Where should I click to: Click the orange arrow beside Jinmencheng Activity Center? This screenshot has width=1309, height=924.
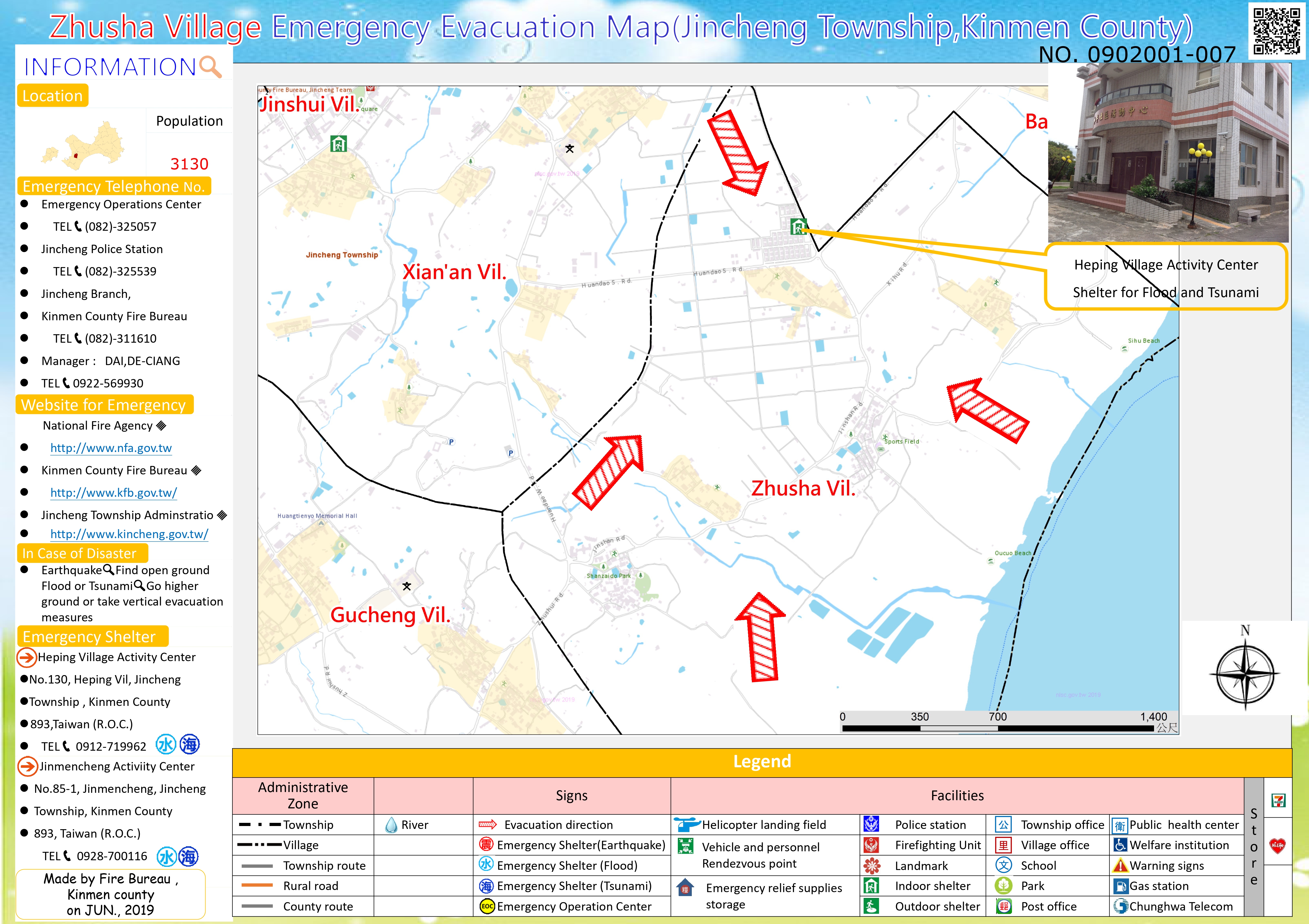(27, 766)
